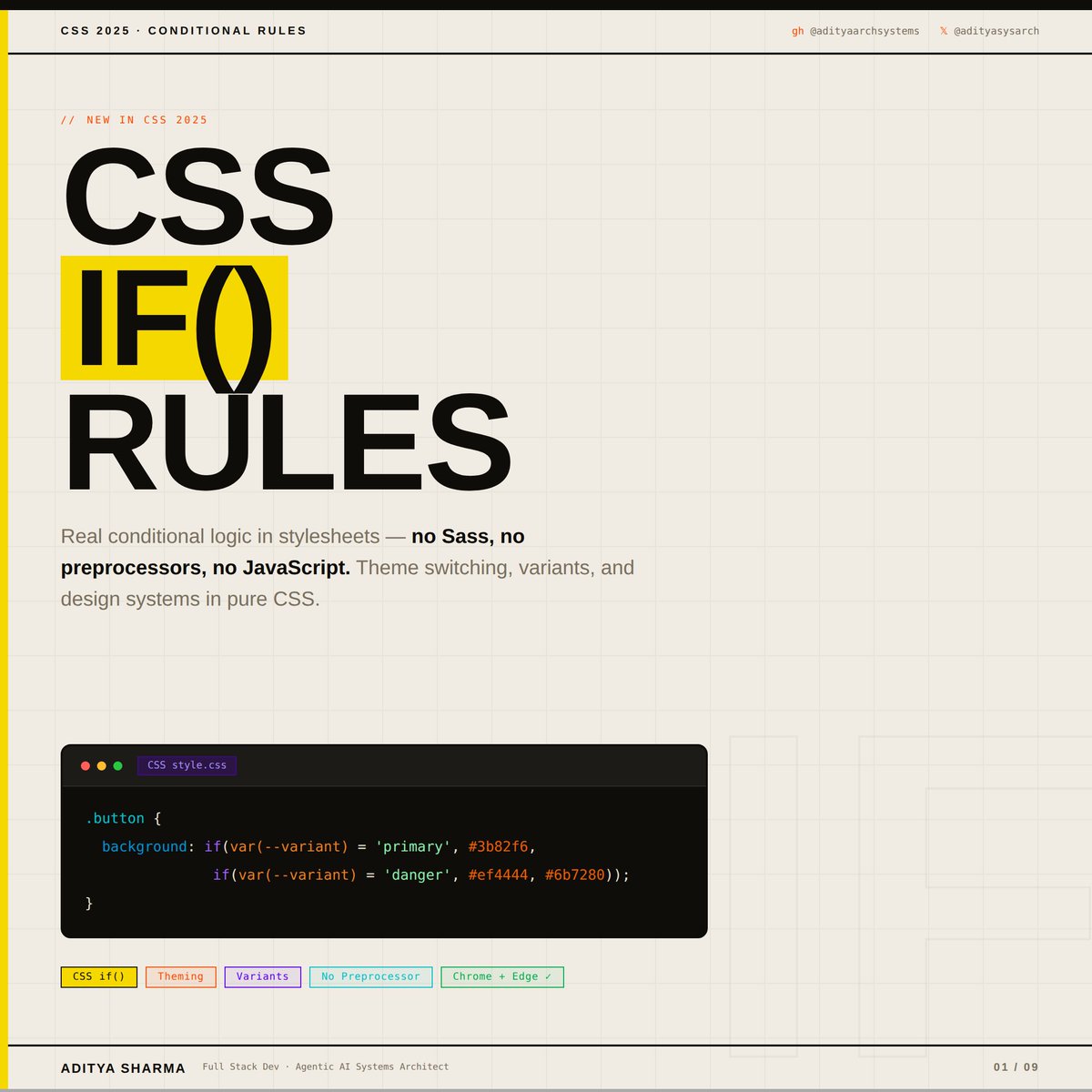Screen dimensions: 1092x1092
Task: Click 'Full Stack Dev · Agentic AI Systems Architect'
Action: point(326,1067)
